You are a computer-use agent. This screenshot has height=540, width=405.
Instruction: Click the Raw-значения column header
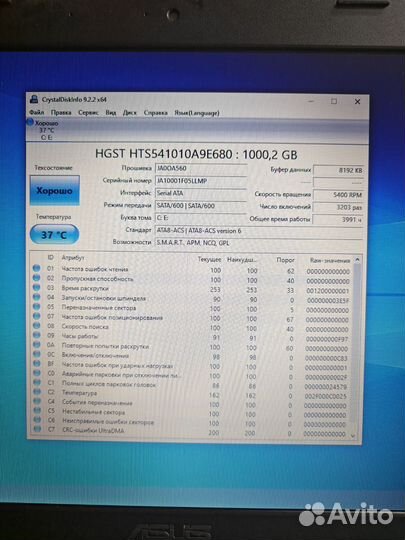tap(330, 261)
